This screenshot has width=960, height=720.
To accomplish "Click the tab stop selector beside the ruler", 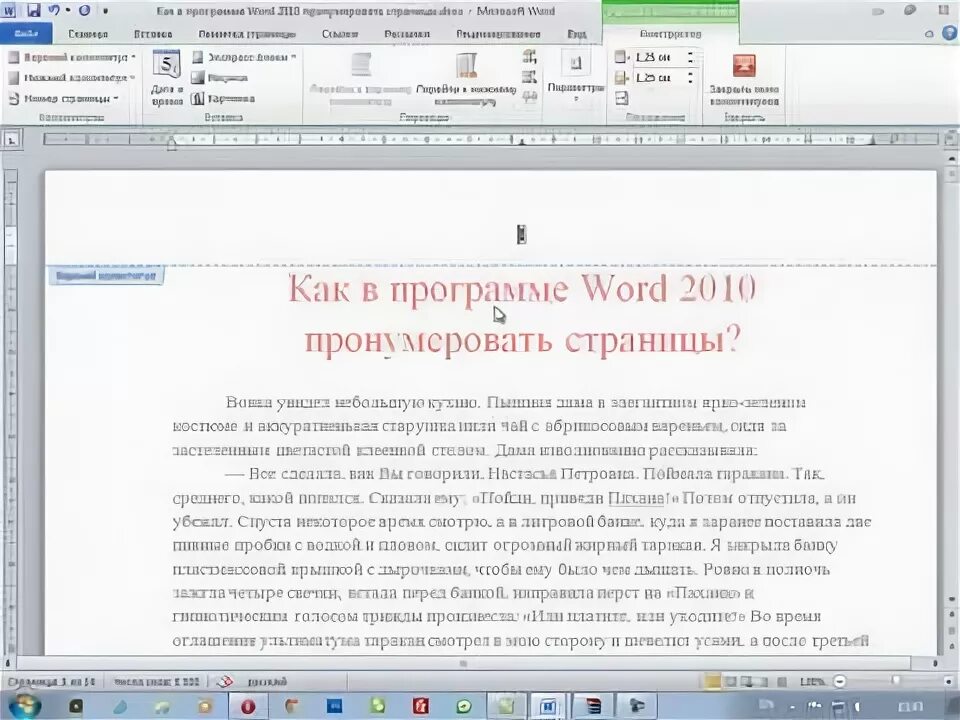I will (x=11, y=140).
